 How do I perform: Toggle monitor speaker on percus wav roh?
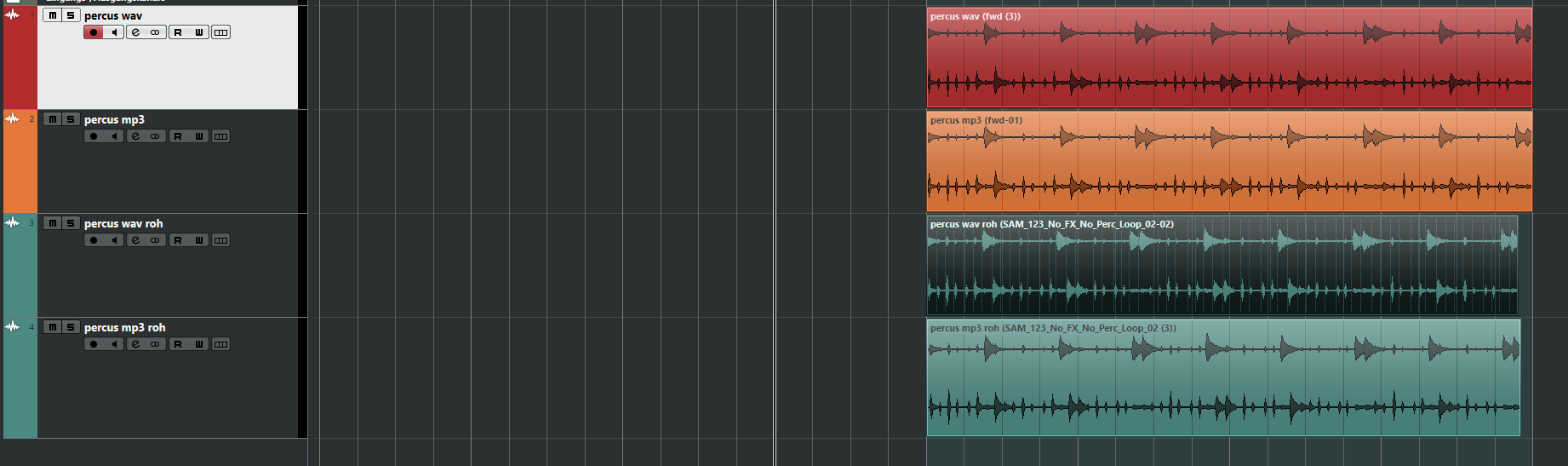coord(114,240)
